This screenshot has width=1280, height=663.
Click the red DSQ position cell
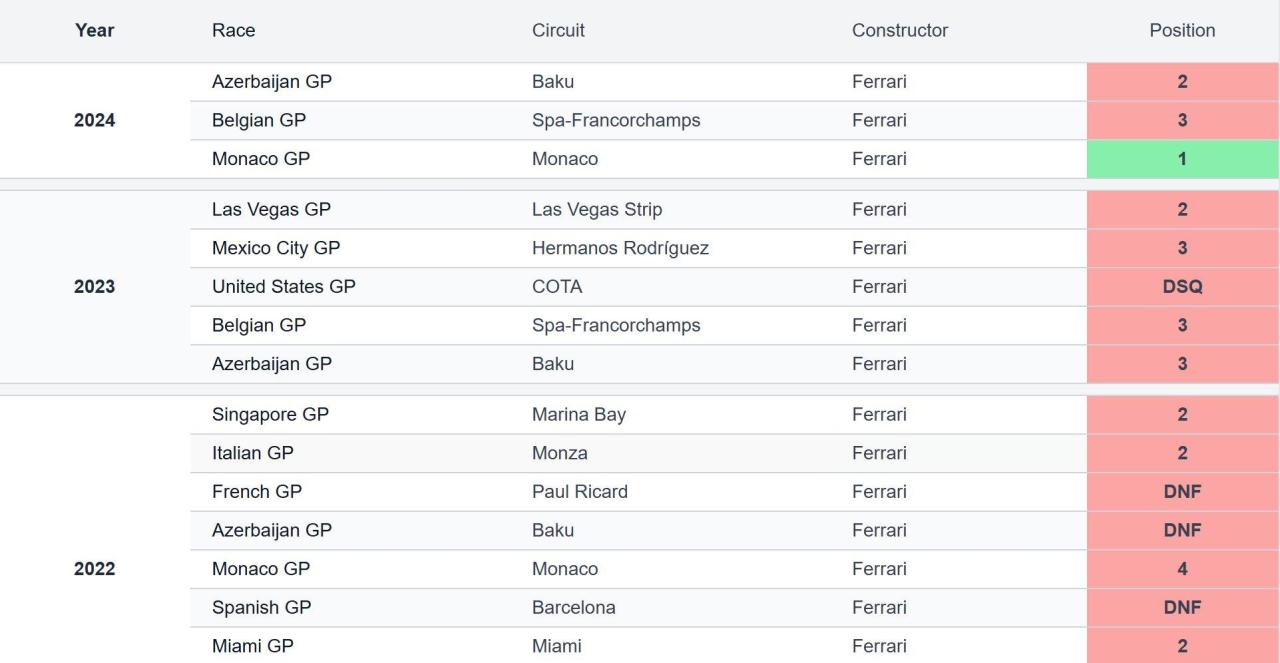[x=1182, y=287]
